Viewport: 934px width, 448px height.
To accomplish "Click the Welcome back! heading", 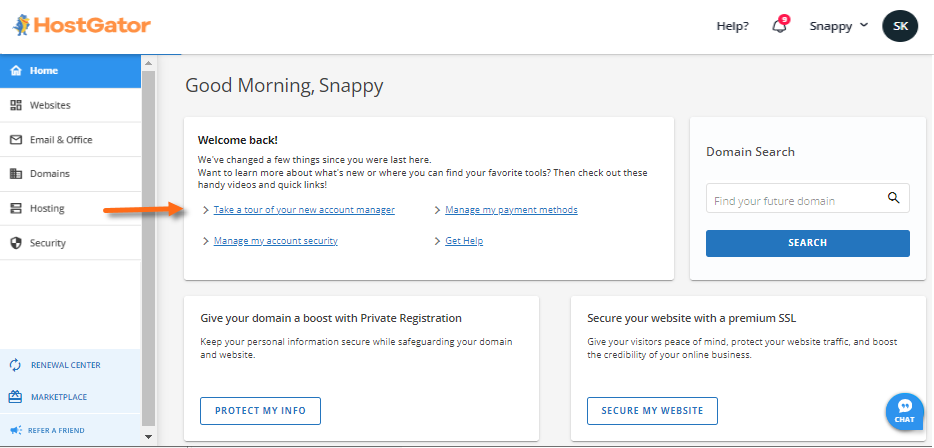I will 238,141.
